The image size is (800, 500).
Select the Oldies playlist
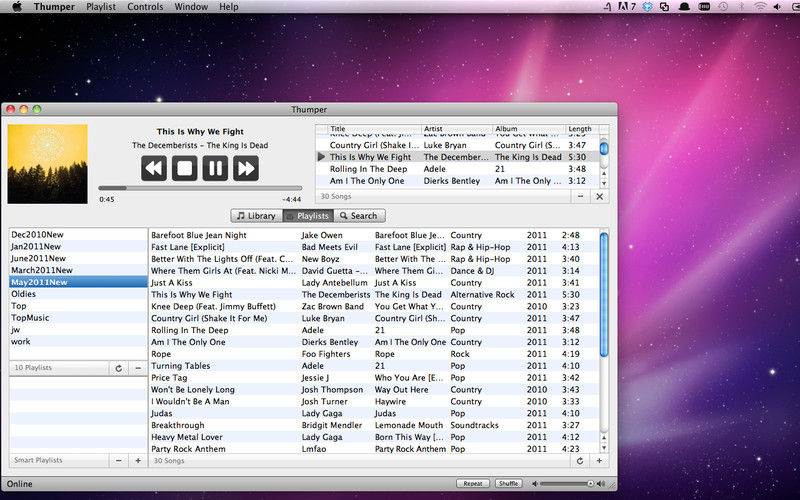[78, 294]
